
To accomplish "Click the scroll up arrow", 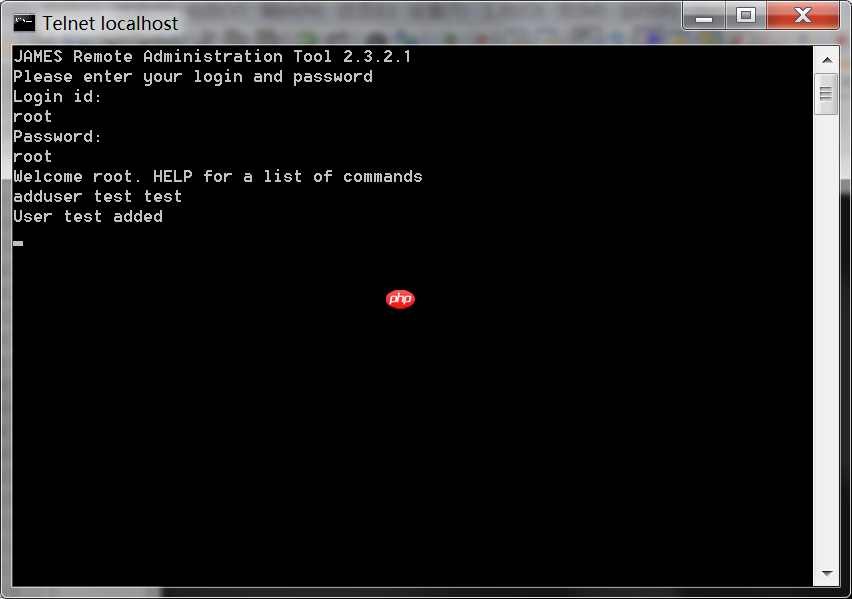I will (x=827, y=60).
